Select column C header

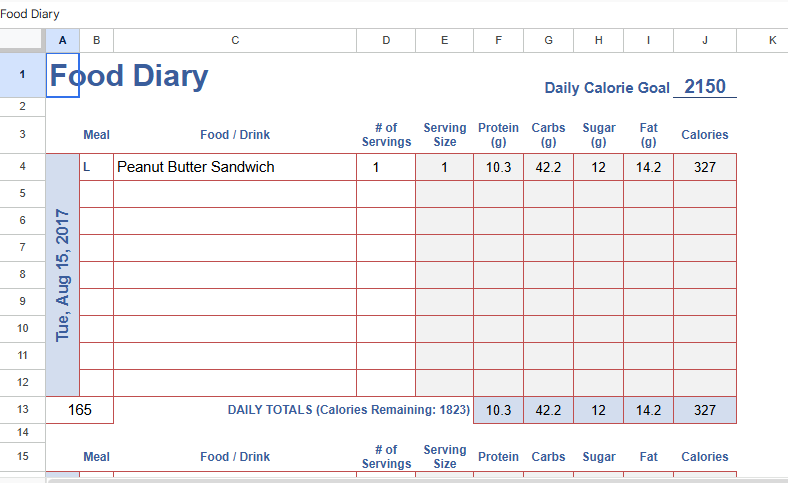[x=235, y=40]
